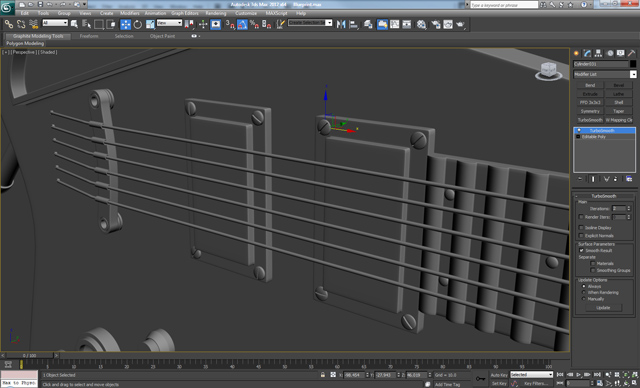Screen dimensions: 640x388
Task: Open the reference coordinate system View dropdown
Action: pos(169,23)
